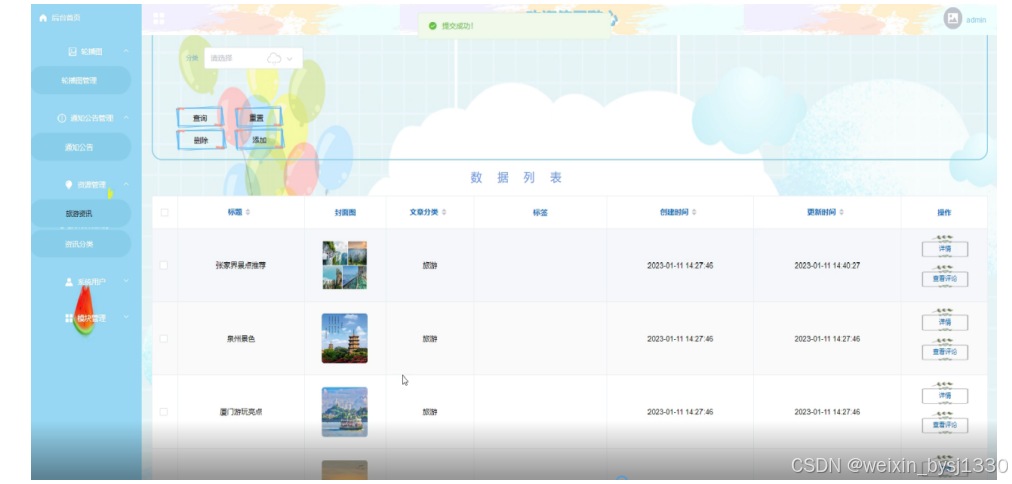This screenshot has width=1012, height=484.
Task: Click the 操作 column header
Action: (944, 212)
